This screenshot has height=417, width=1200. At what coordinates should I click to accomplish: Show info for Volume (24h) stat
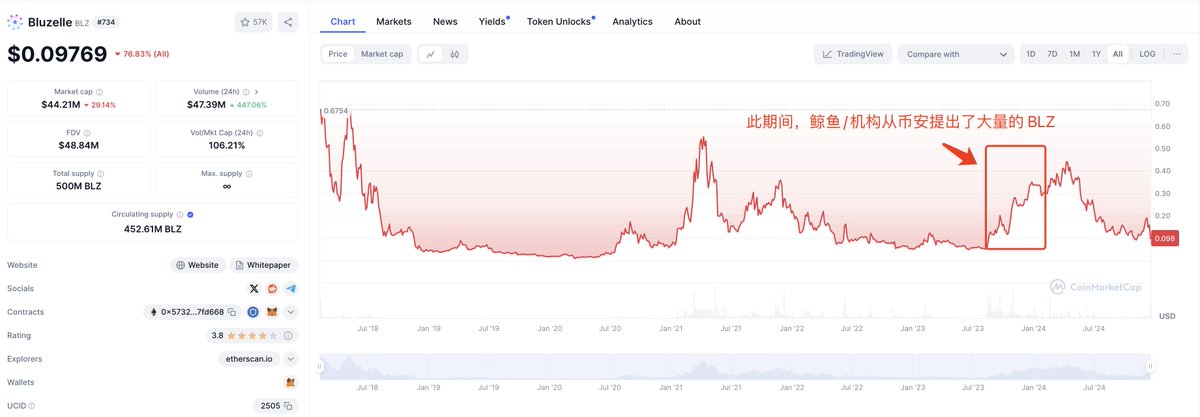pos(245,91)
